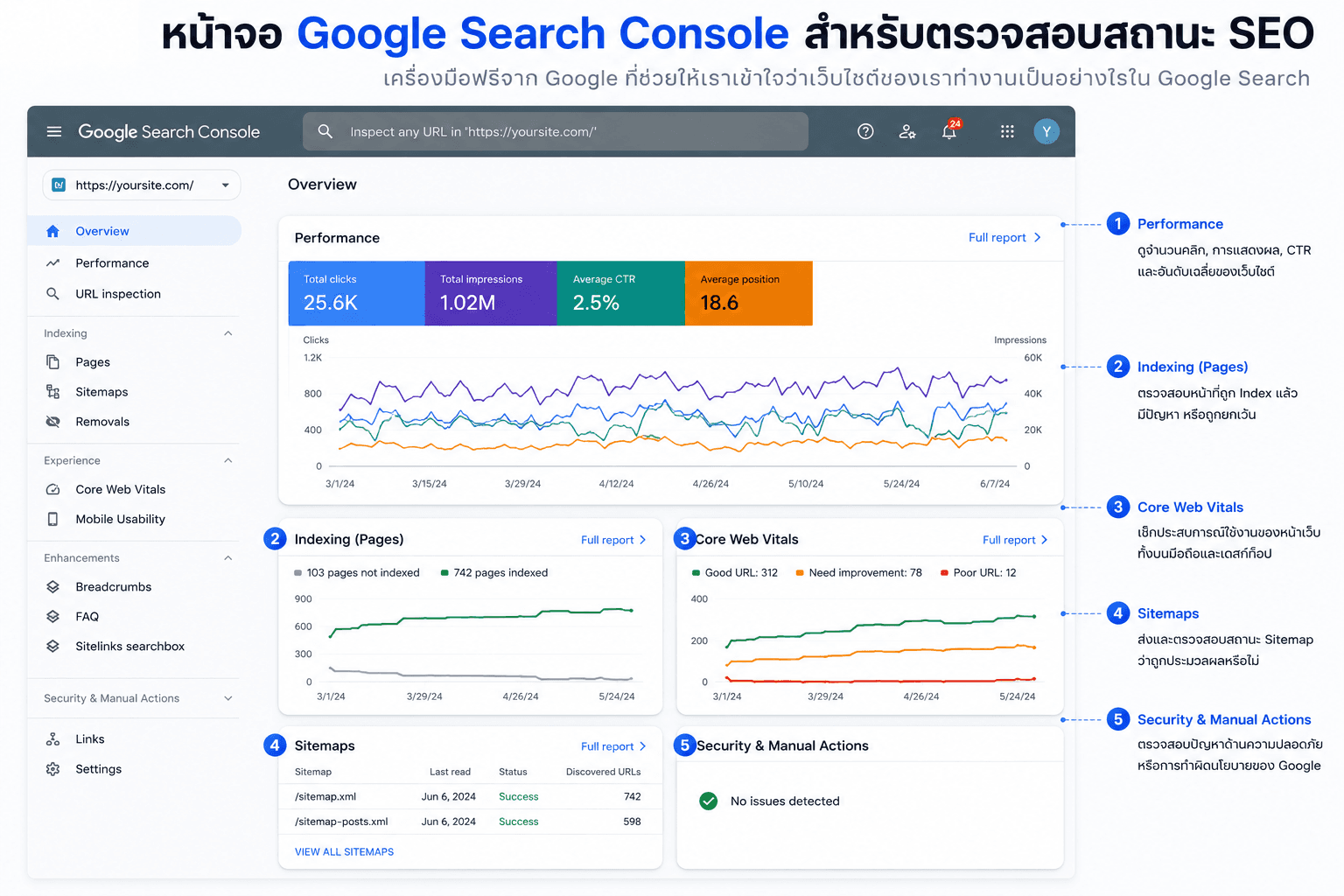The image size is (1344, 896).
Task: Open Indexing (Pages) Full report link
Action: (x=613, y=540)
